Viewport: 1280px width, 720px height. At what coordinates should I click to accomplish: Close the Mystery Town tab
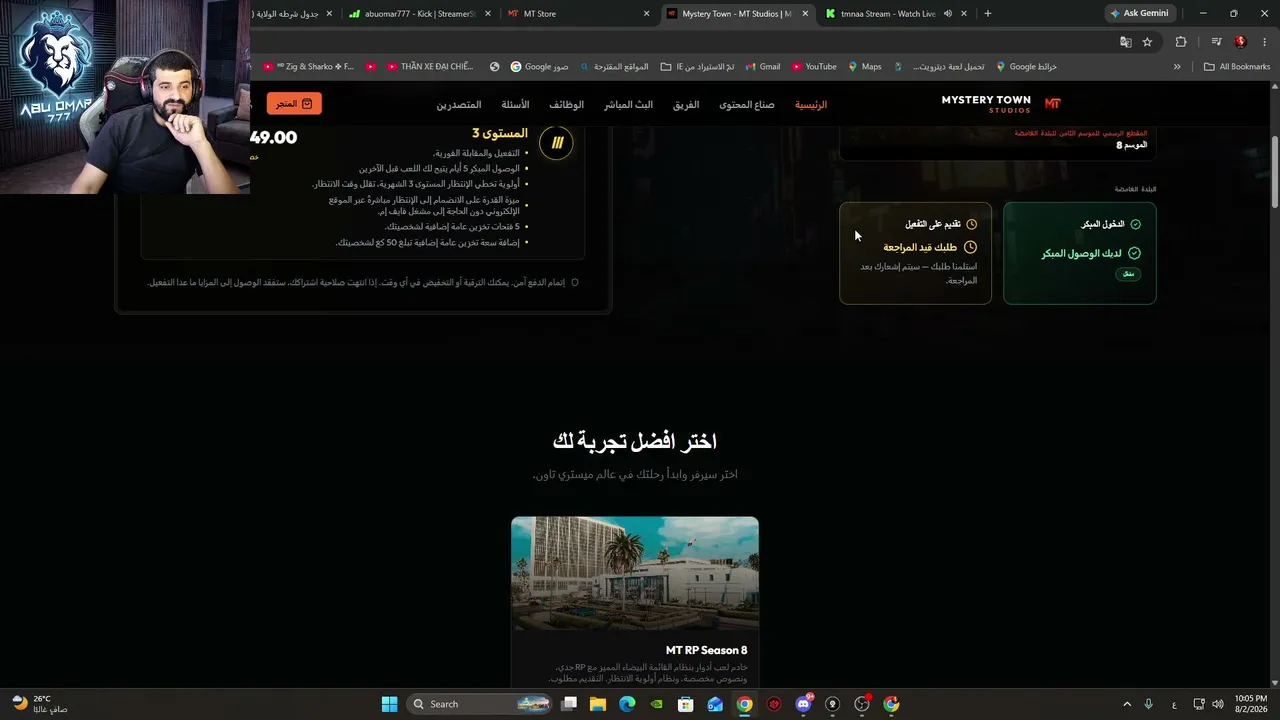[x=804, y=14]
